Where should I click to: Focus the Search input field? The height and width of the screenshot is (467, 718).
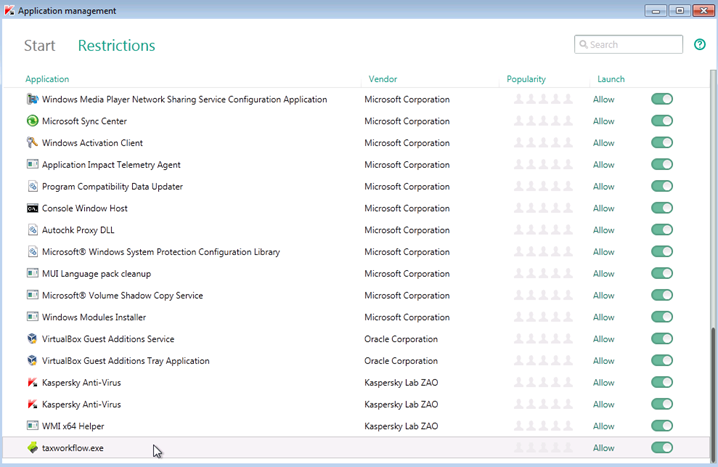click(628, 44)
